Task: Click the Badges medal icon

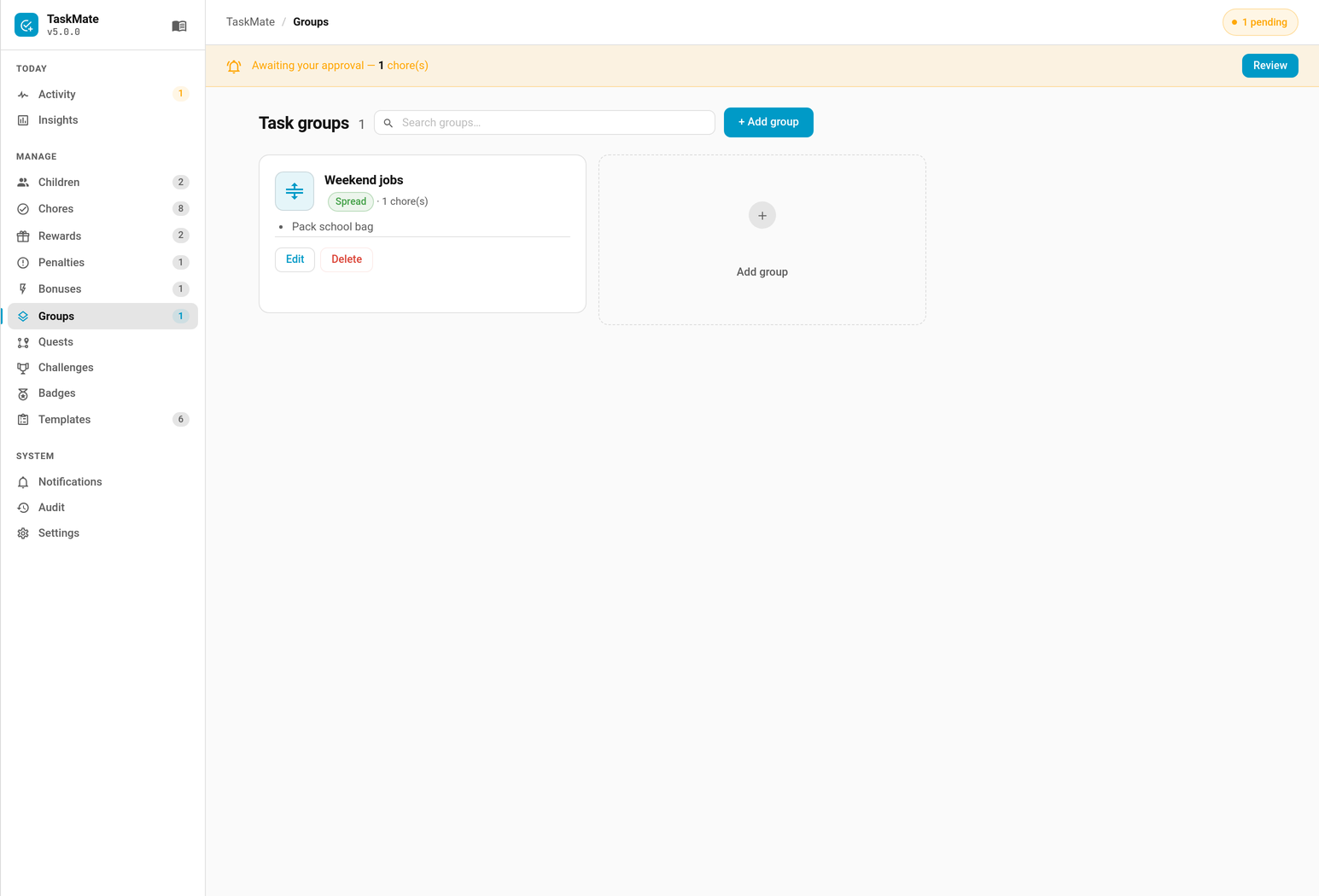Action: coord(23,393)
